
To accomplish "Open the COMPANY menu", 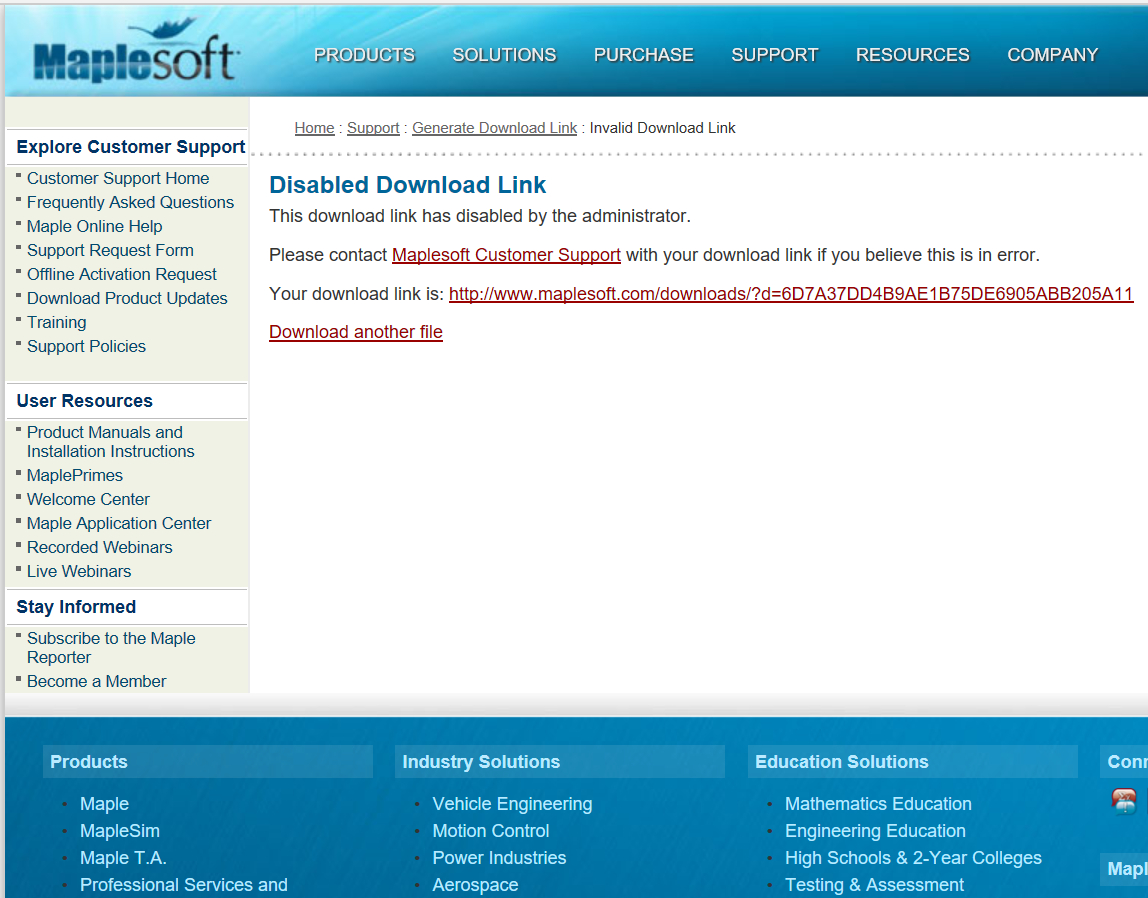I will click(1052, 55).
